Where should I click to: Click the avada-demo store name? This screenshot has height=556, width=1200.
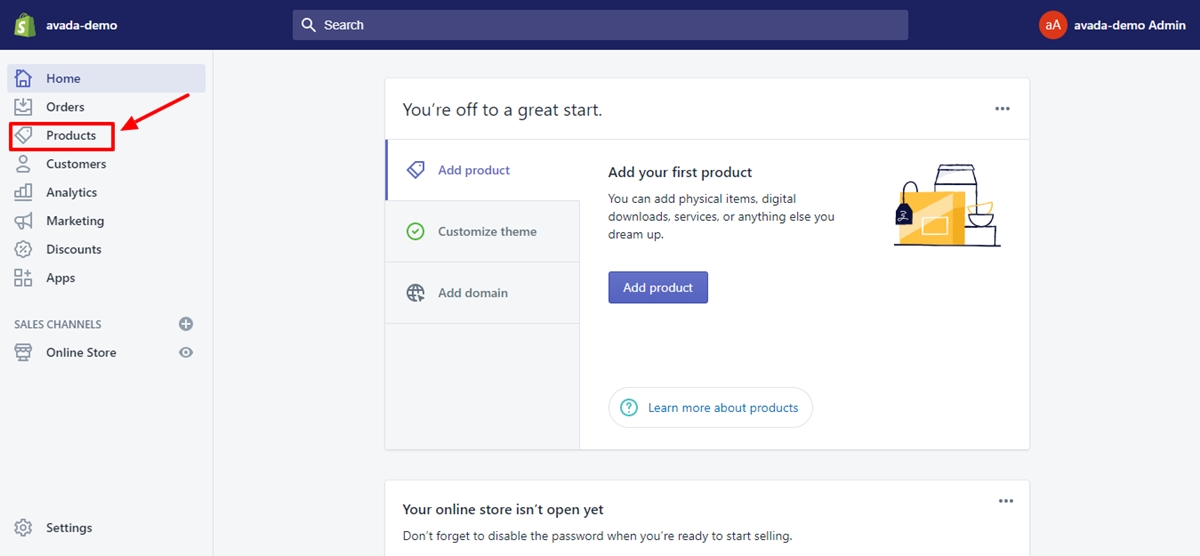tap(81, 25)
